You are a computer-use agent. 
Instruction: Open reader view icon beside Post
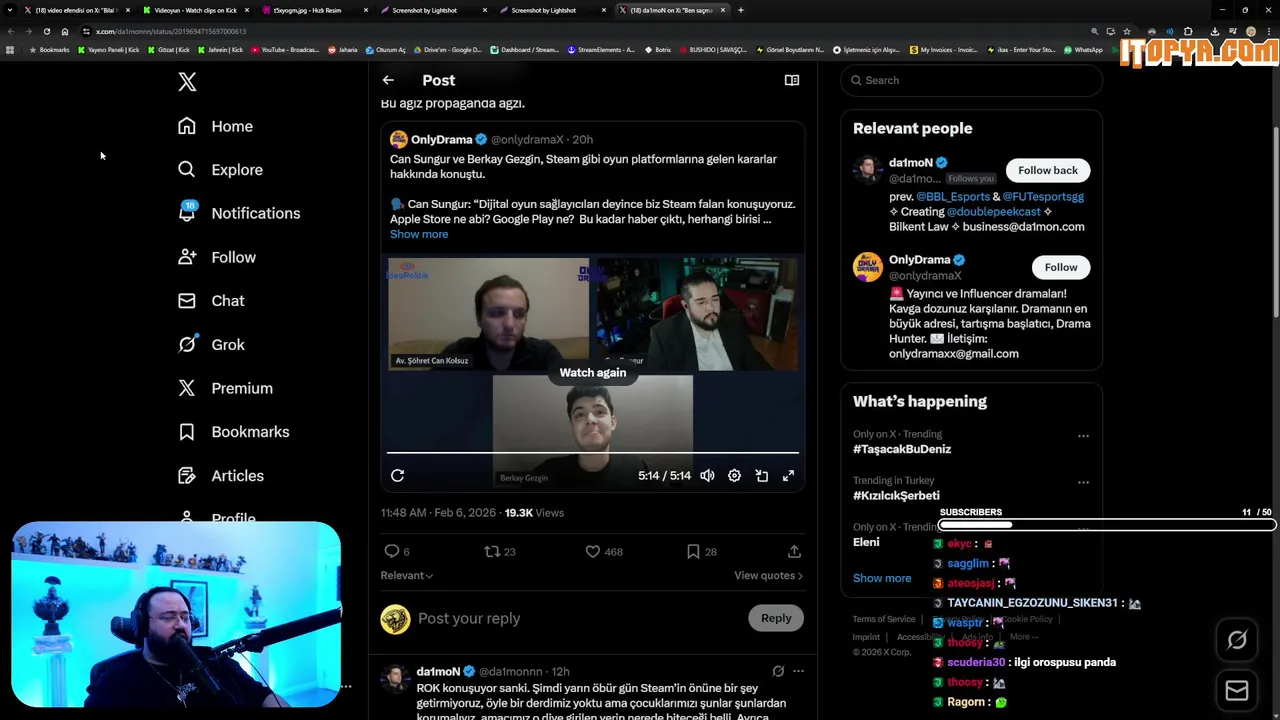pyautogui.click(x=792, y=80)
